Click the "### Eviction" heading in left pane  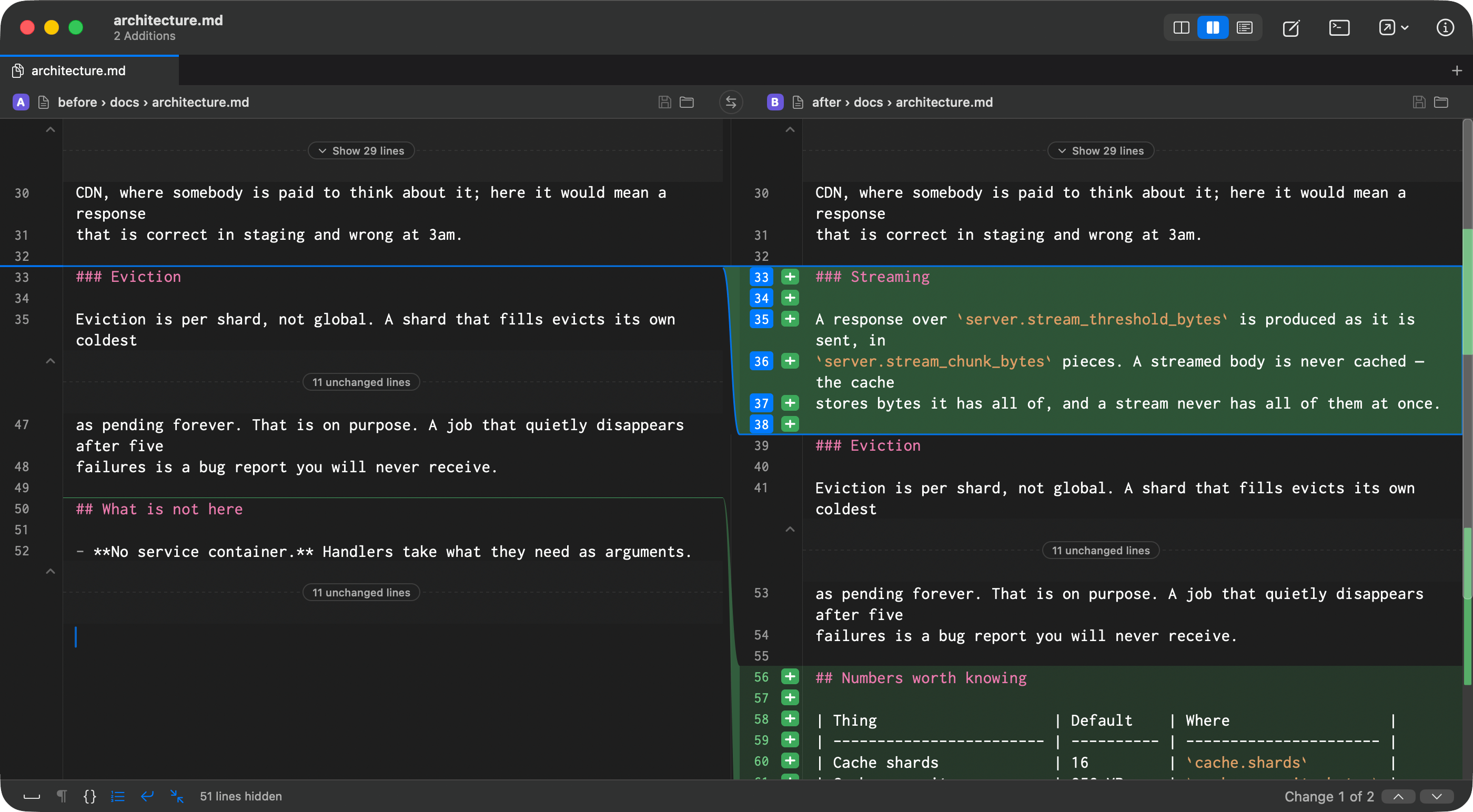click(129, 277)
